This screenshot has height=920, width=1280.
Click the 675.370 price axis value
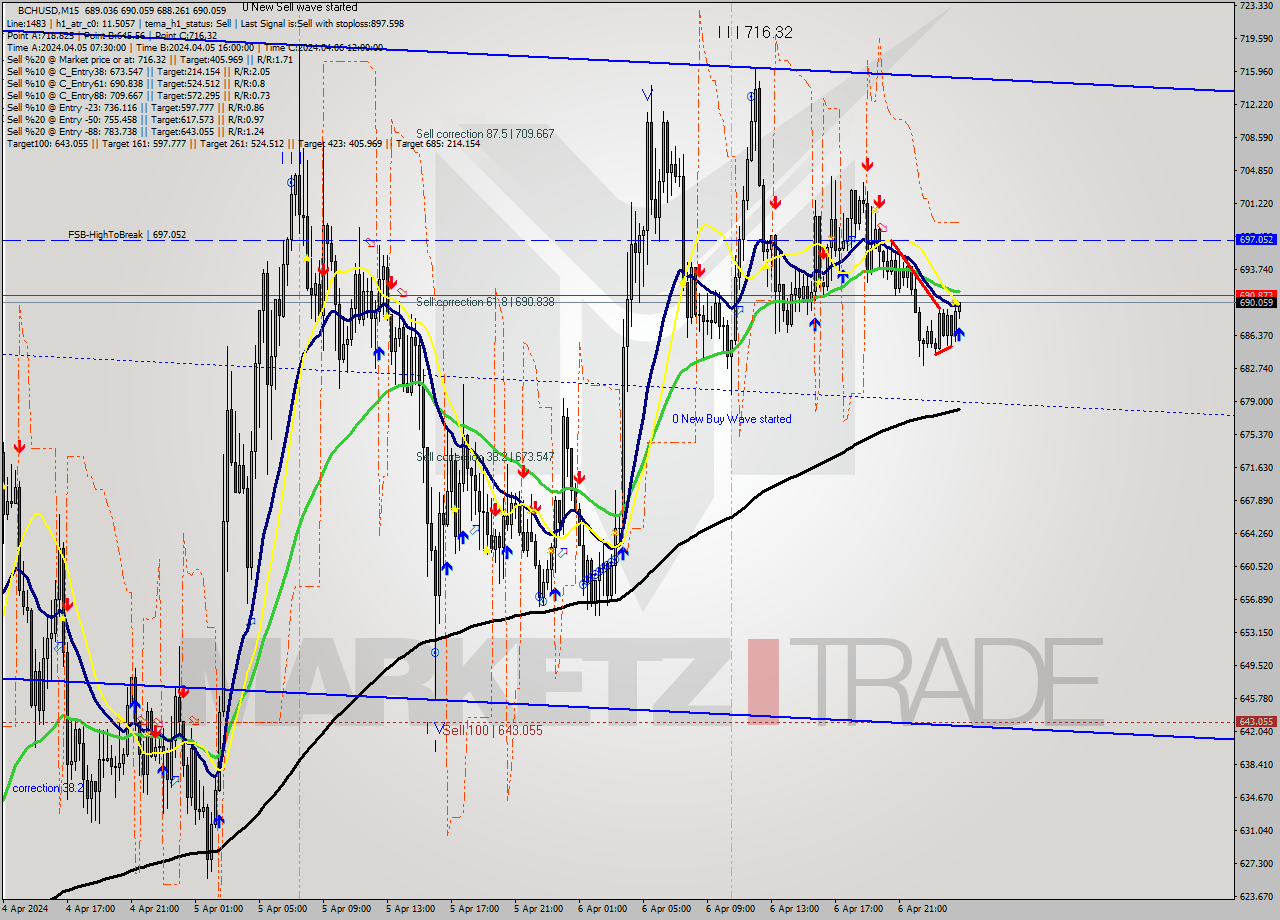tap(1255, 434)
